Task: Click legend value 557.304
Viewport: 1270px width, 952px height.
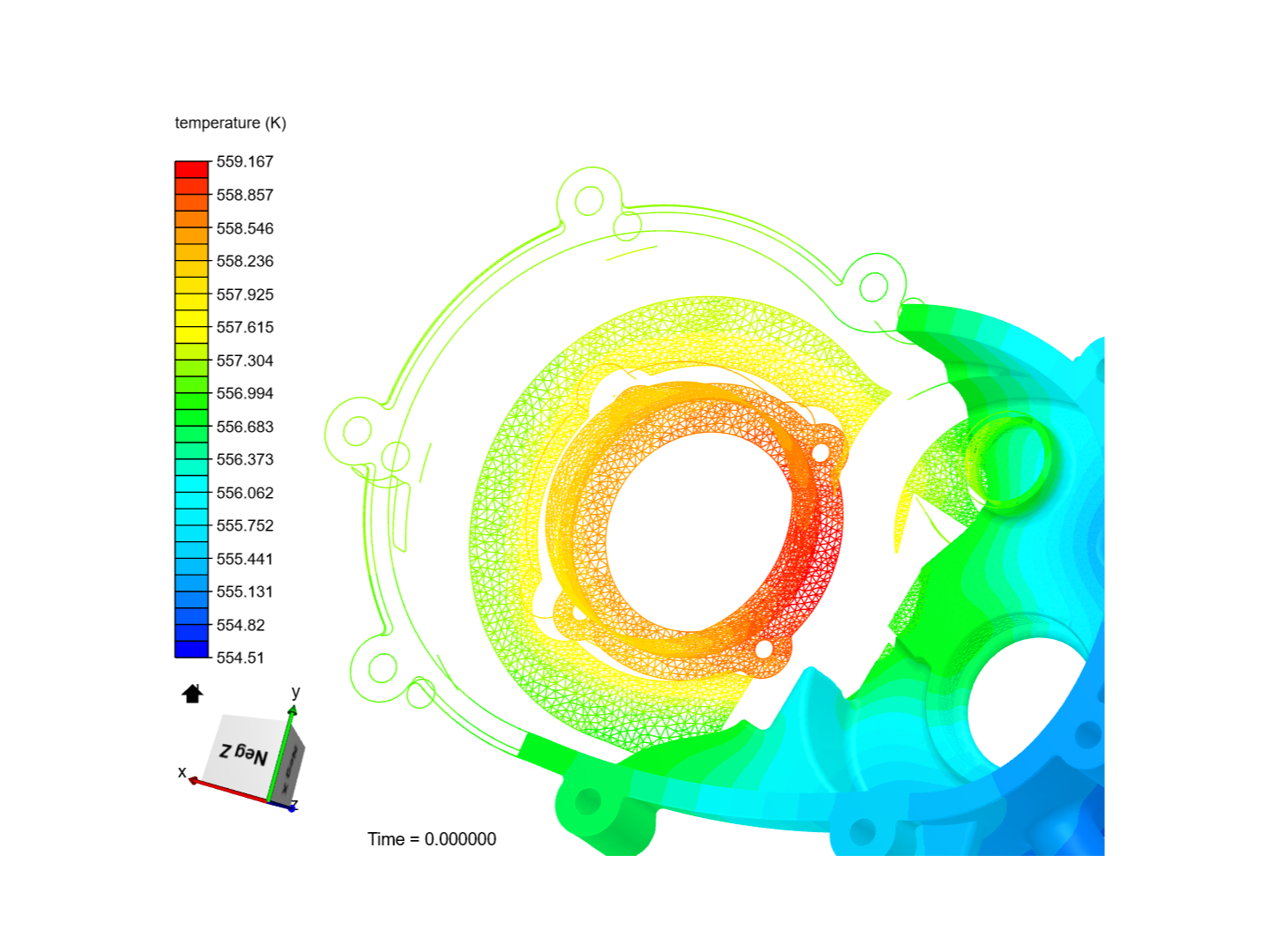Action: (245, 361)
